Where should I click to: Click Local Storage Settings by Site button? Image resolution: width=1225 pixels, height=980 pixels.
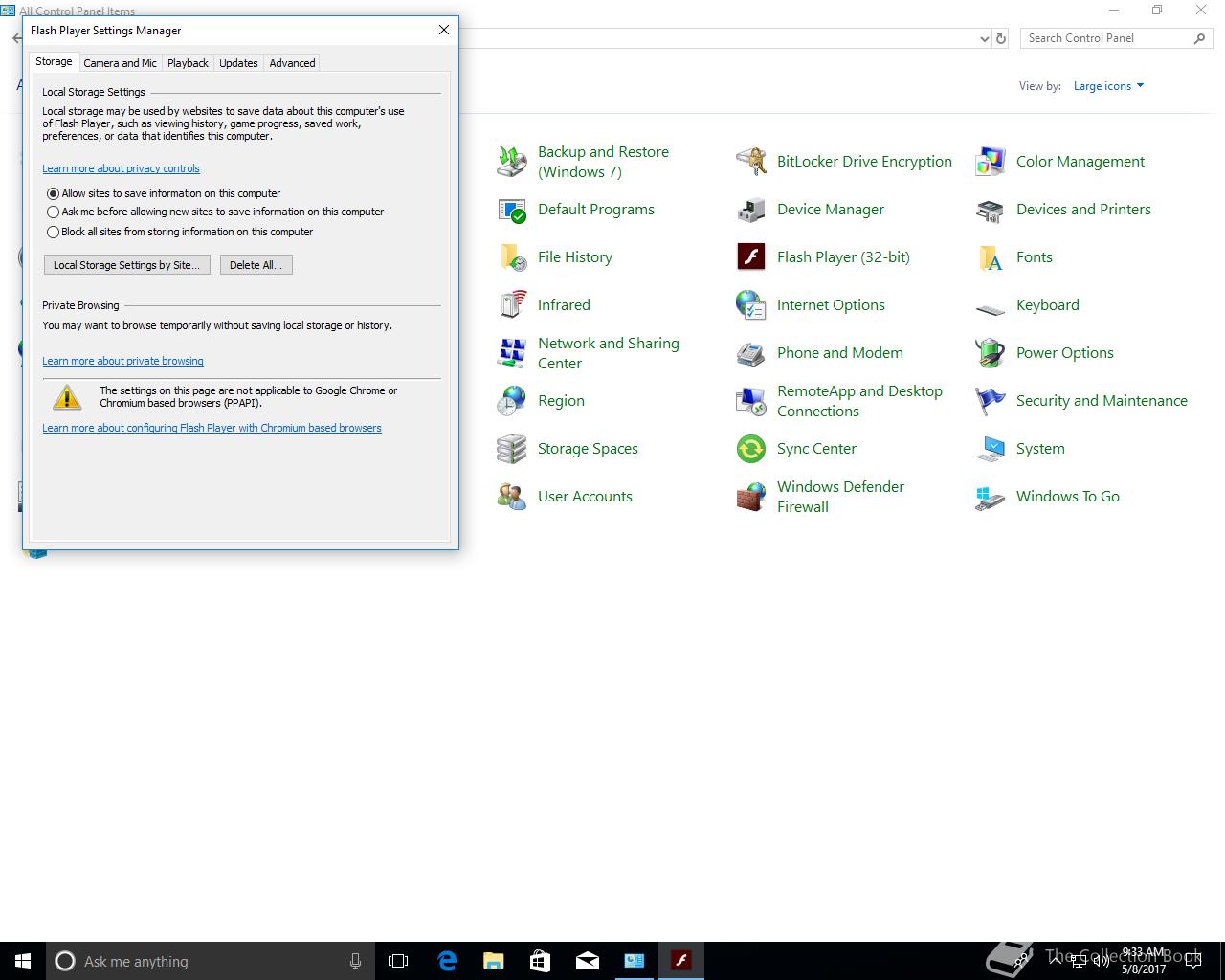point(126,265)
